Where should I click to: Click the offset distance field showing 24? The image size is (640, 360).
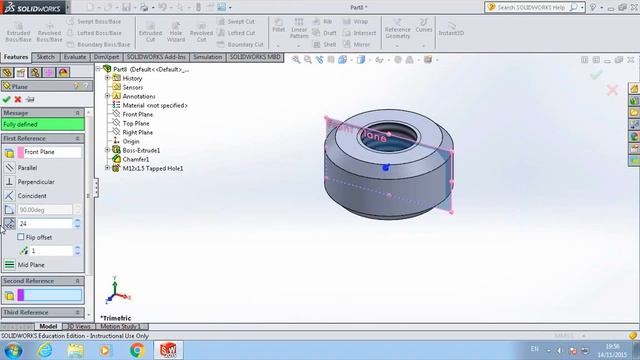[x=45, y=224]
